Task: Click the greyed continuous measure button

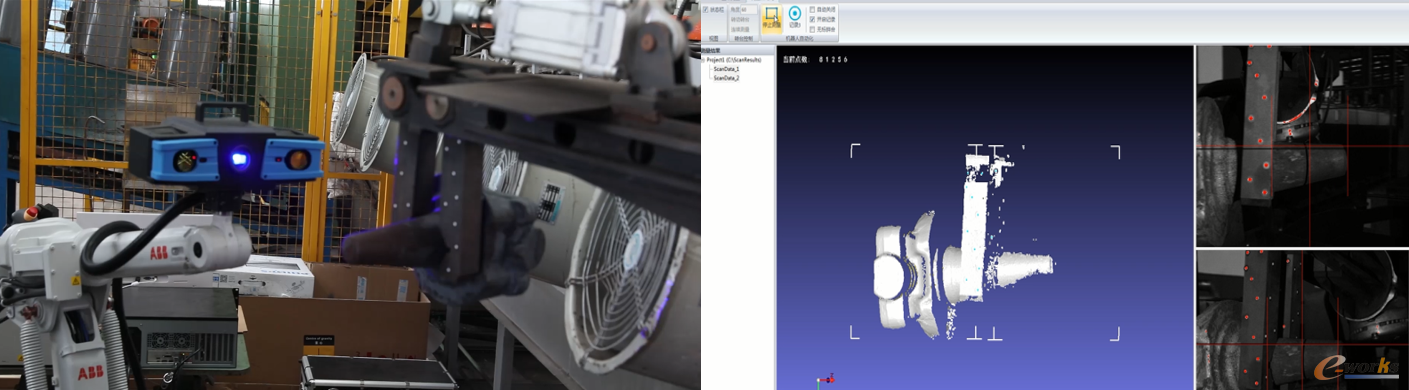Action: 740,29
